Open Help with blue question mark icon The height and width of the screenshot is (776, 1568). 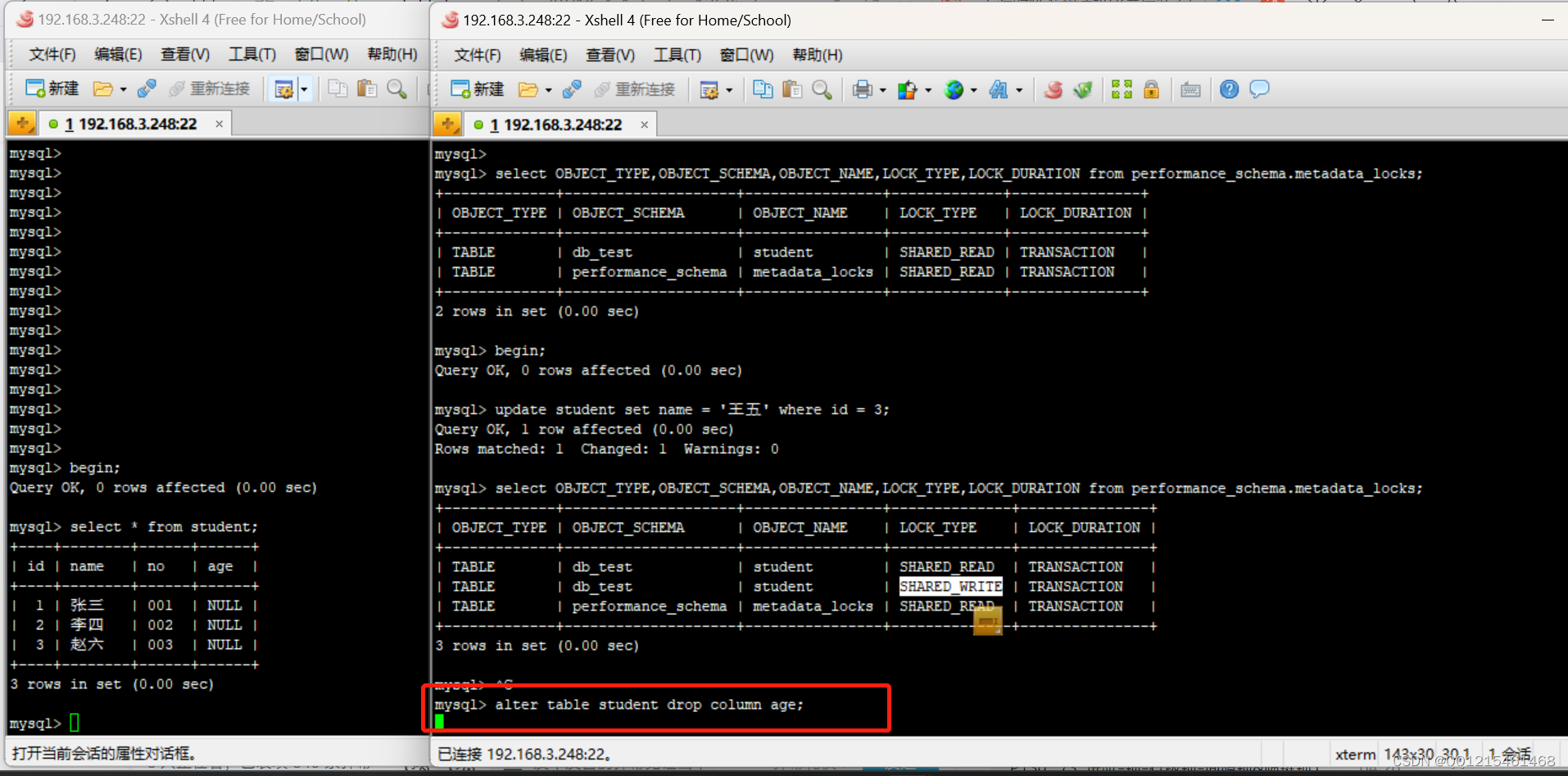pyautogui.click(x=1229, y=89)
